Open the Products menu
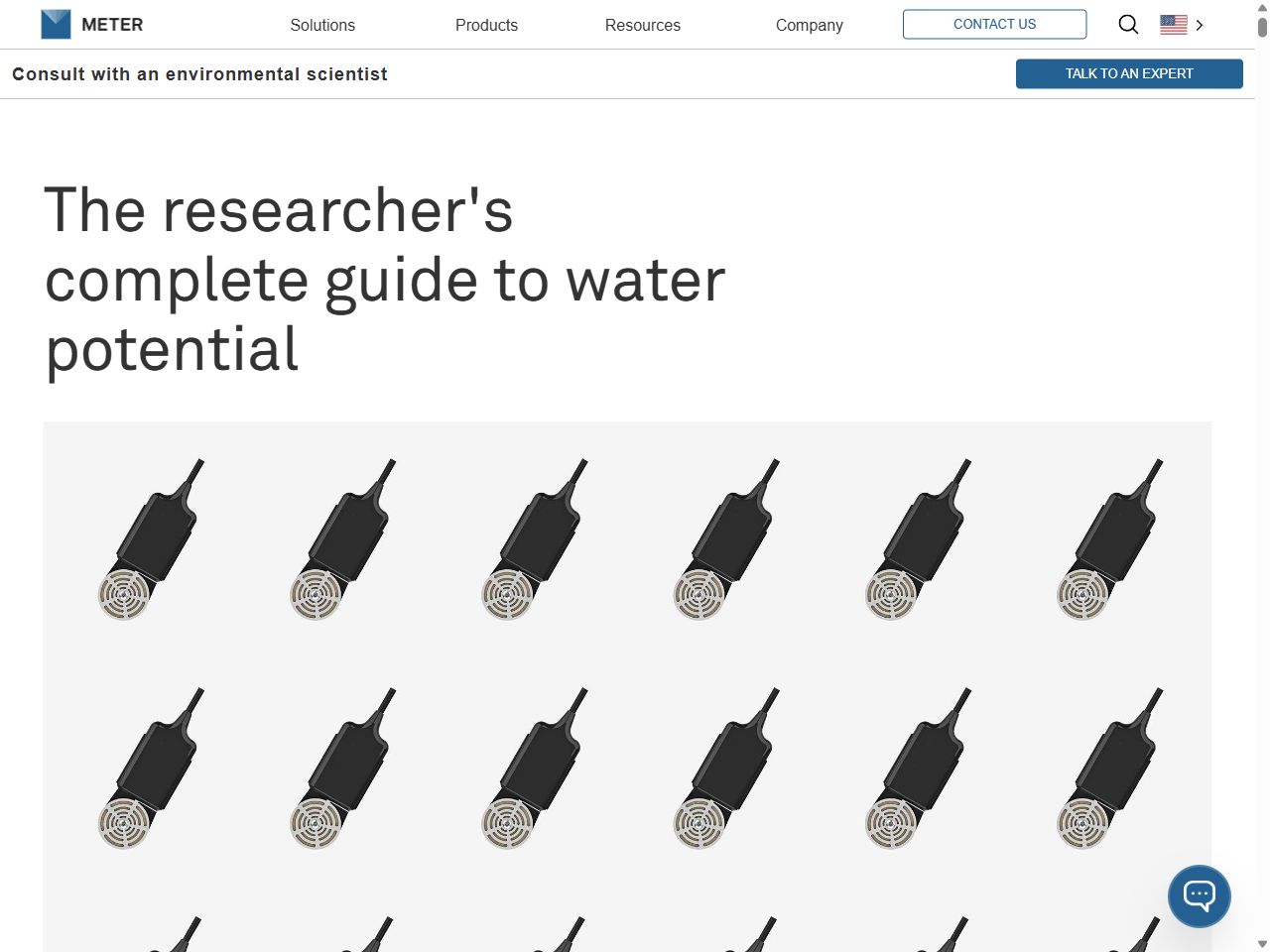The height and width of the screenshot is (952, 1270). [486, 25]
